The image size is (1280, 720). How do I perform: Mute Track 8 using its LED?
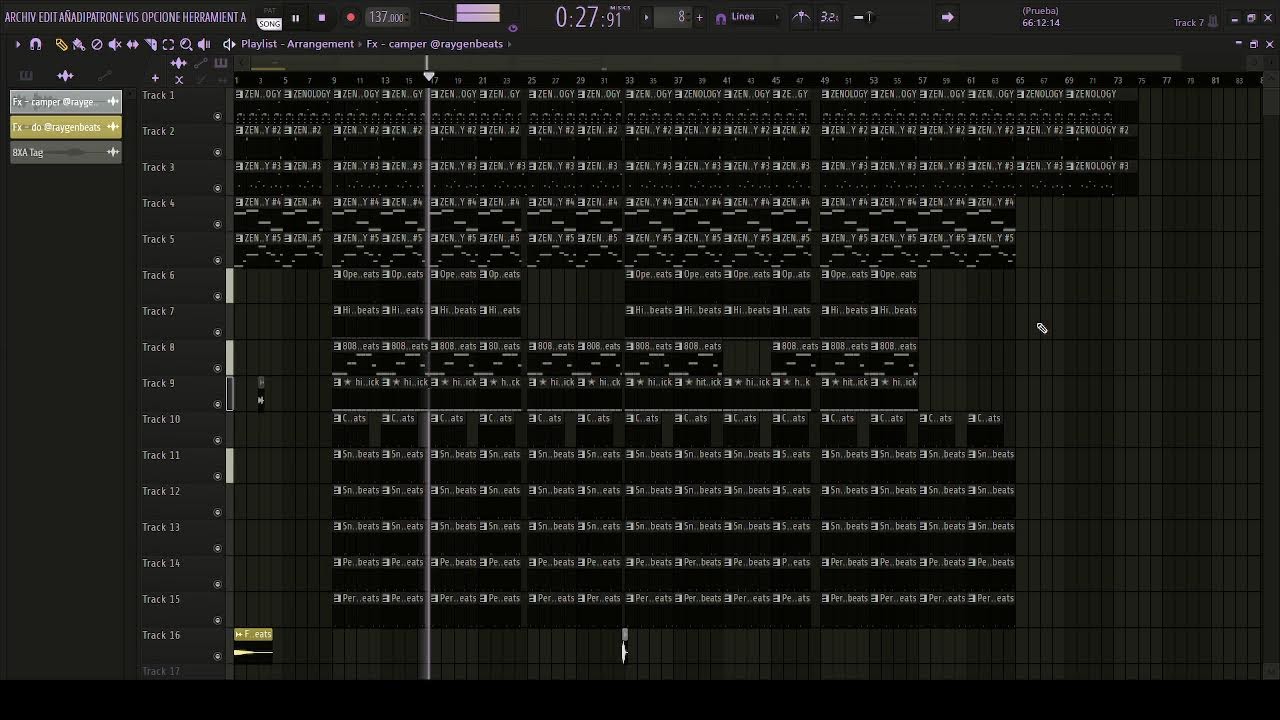click(217, 368)
